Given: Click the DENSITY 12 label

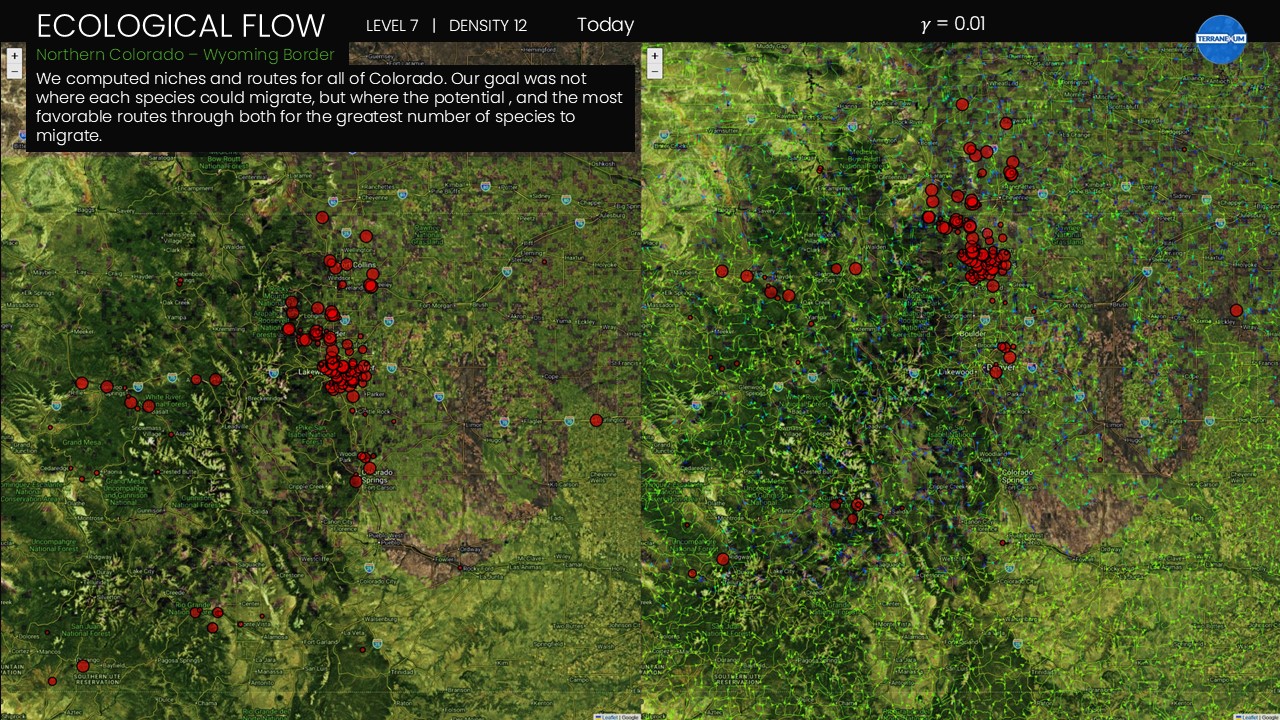Looking at the screenshot, I should point(488,26).
